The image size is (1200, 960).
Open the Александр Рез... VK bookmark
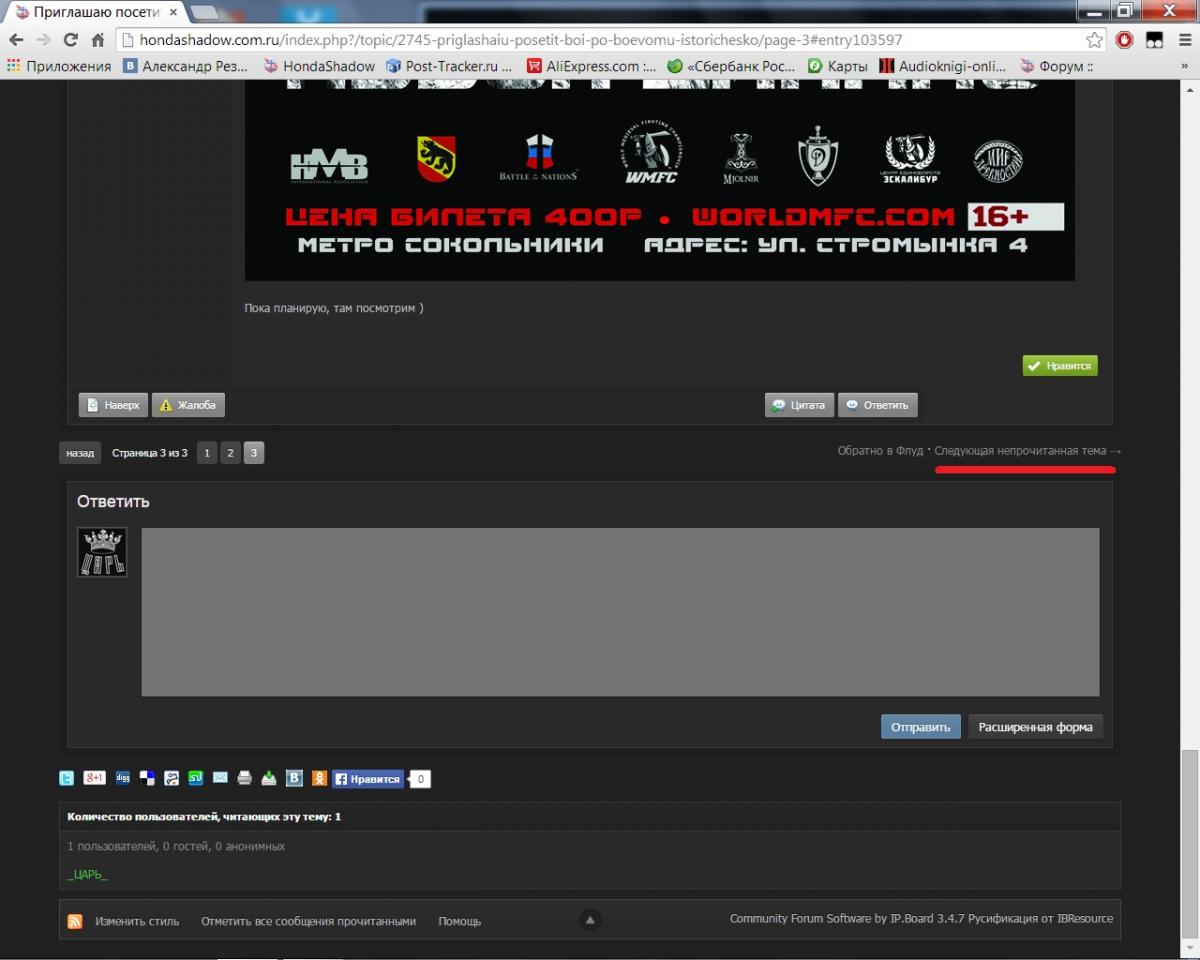coord(186,66)
